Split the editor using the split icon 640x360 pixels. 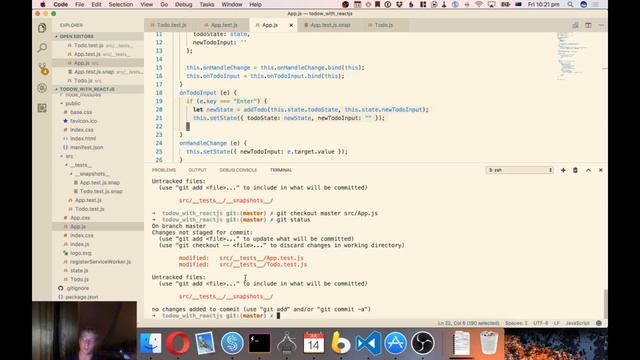[588, 25]
